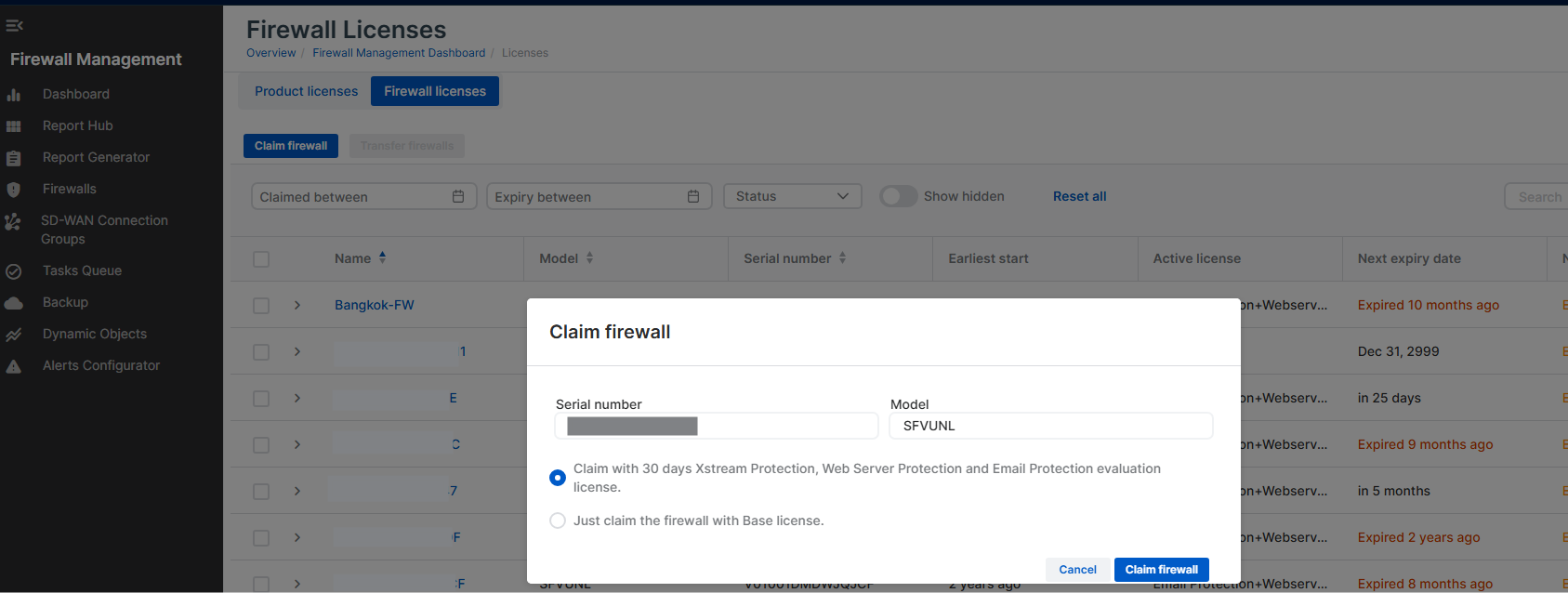This screenshot has height=593, width=1568.
Task: Open calendar icon in Claimed between field
Action: point(458,196)
